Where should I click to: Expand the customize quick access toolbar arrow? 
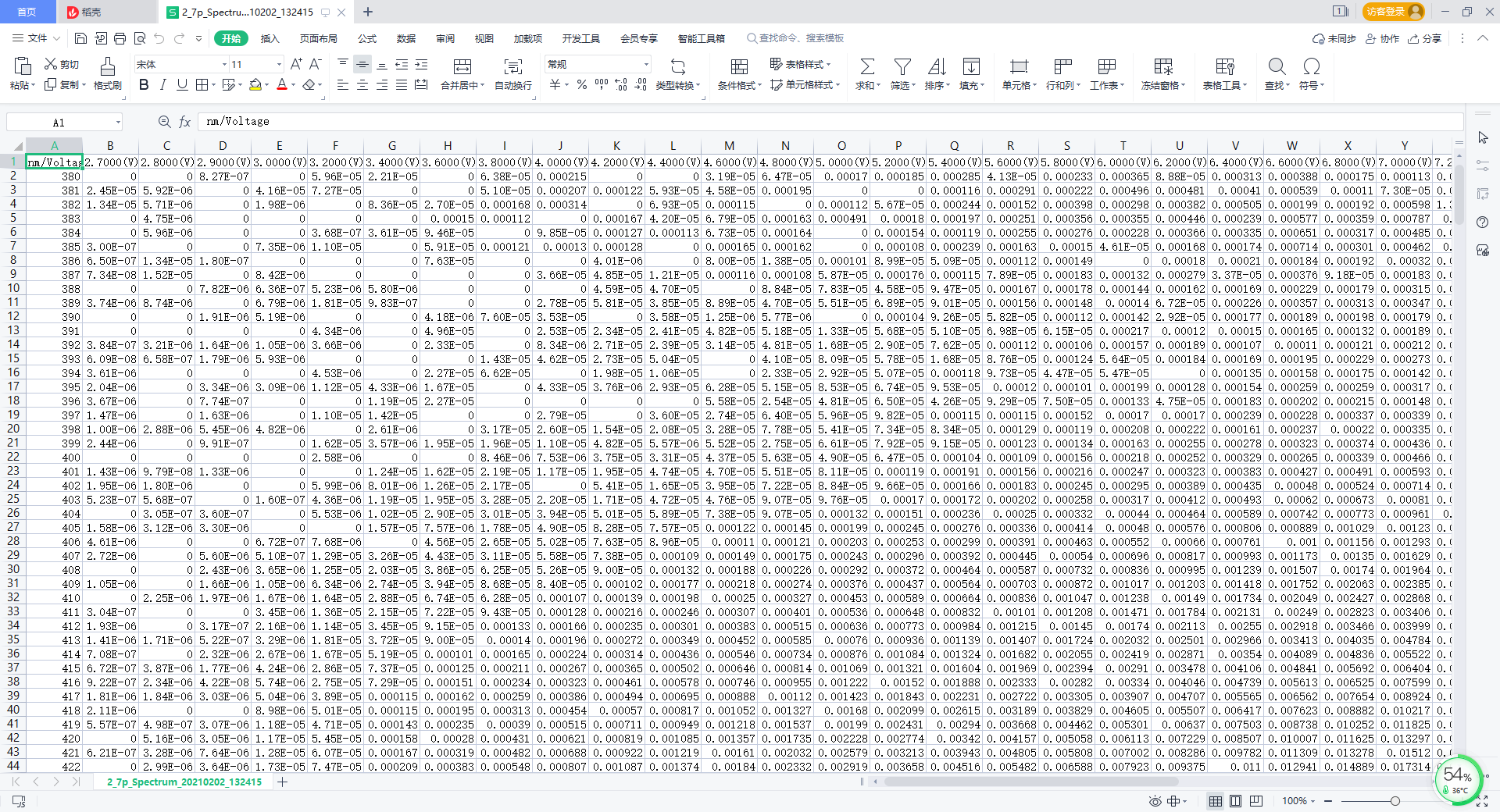point(198,38)
